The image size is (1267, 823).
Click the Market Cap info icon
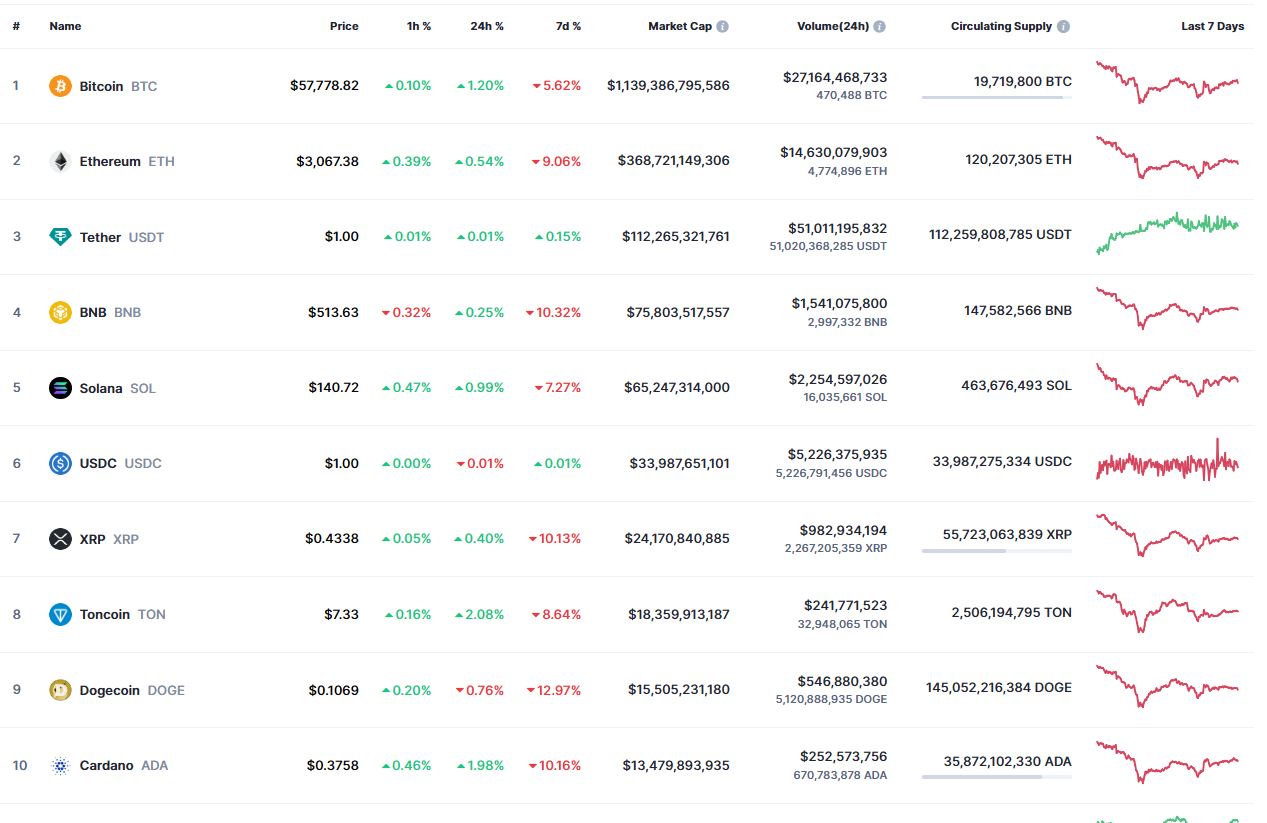723,27
